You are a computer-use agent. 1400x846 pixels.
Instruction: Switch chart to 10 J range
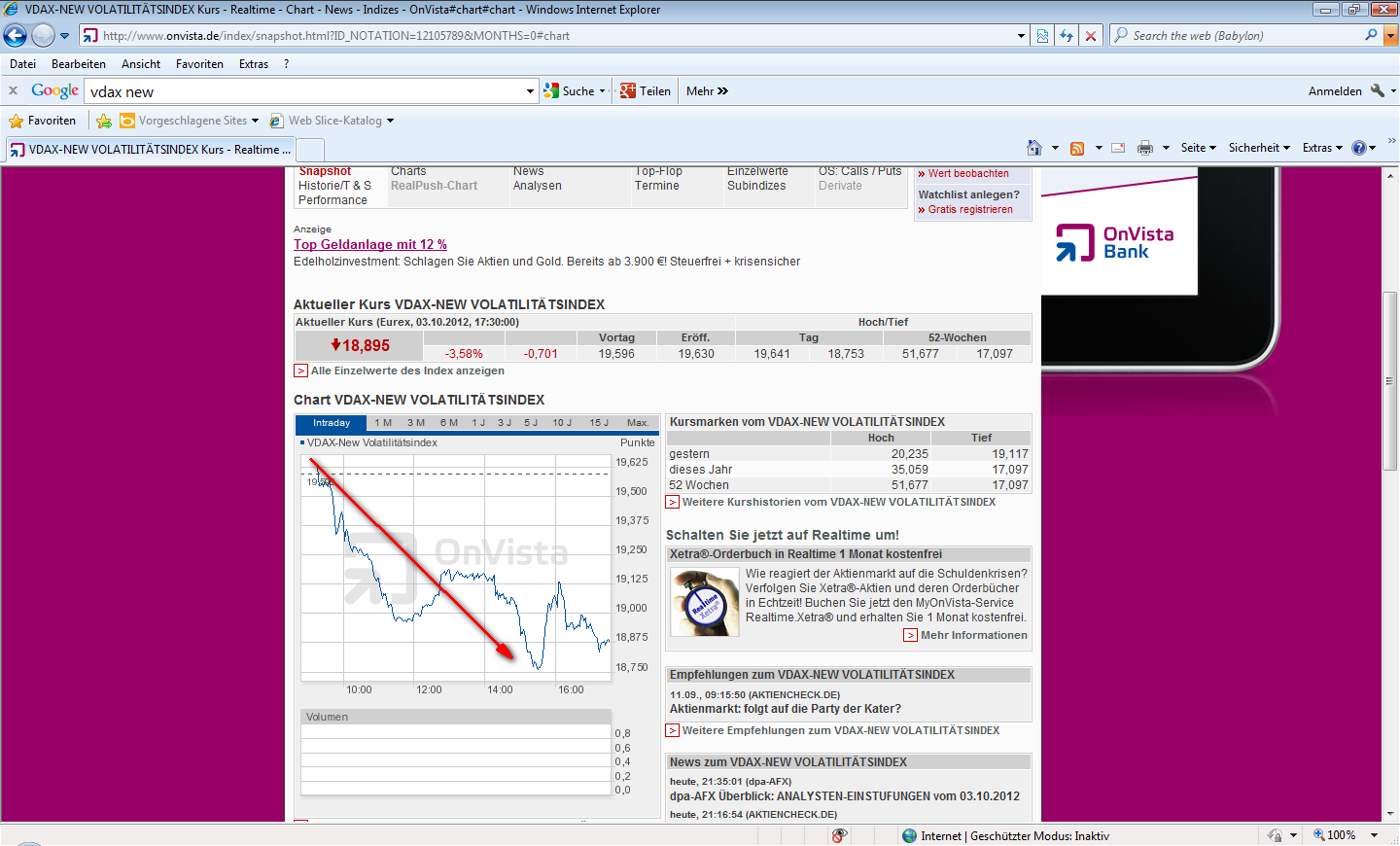coord(562,423)
